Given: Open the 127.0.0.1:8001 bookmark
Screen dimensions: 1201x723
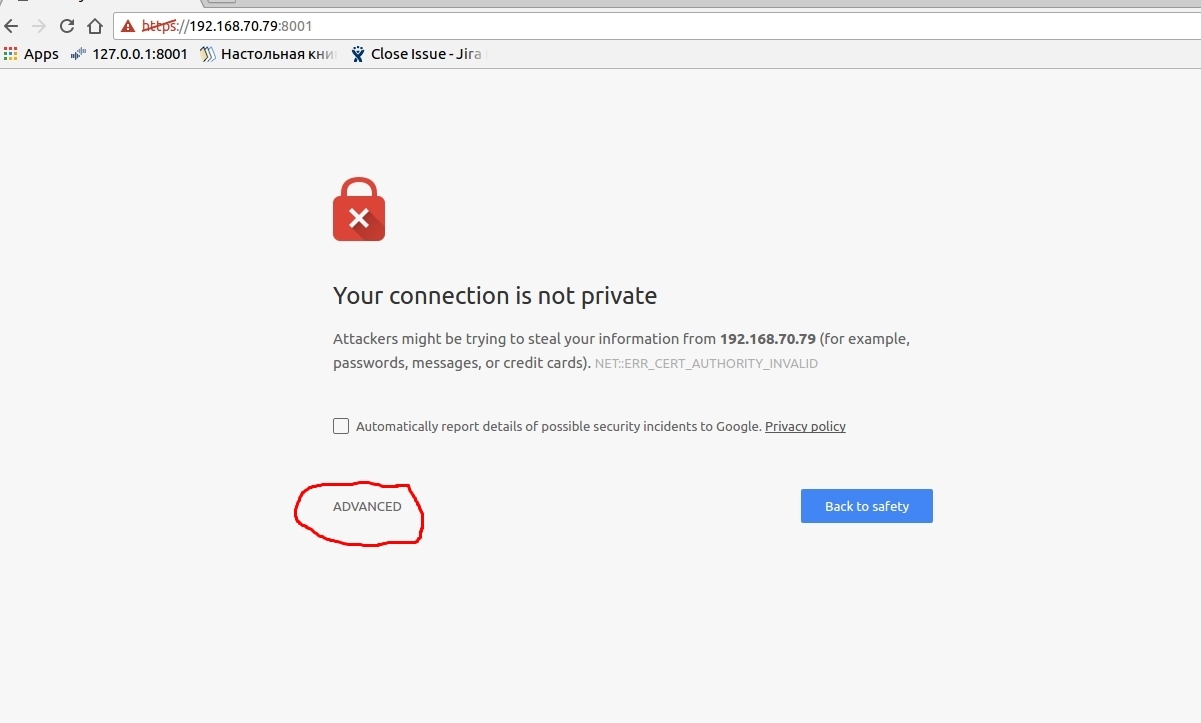Looking at the screenshot, I should [129, 54].
